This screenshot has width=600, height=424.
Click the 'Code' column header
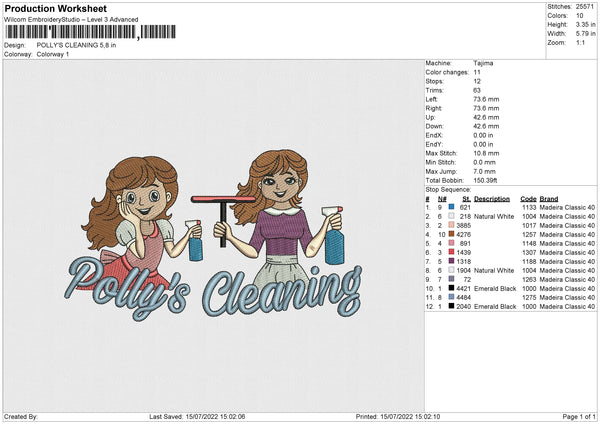coord(528,199)
